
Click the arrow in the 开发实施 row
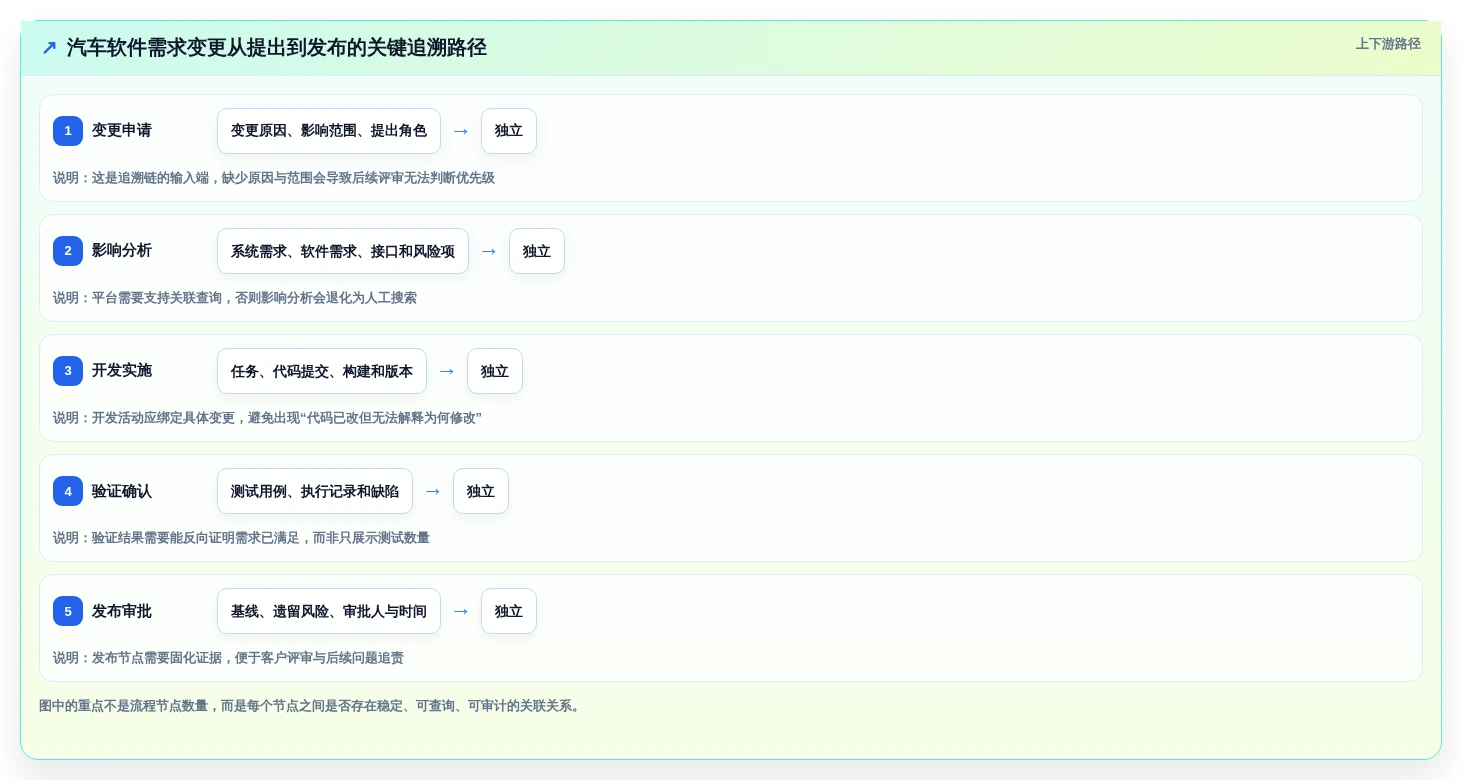click(x=447, y=371)
